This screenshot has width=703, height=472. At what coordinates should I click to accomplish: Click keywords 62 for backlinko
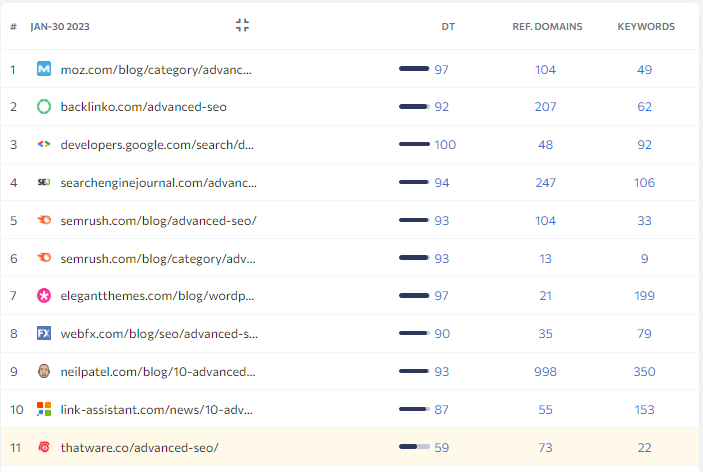click(x=645, y=107)
